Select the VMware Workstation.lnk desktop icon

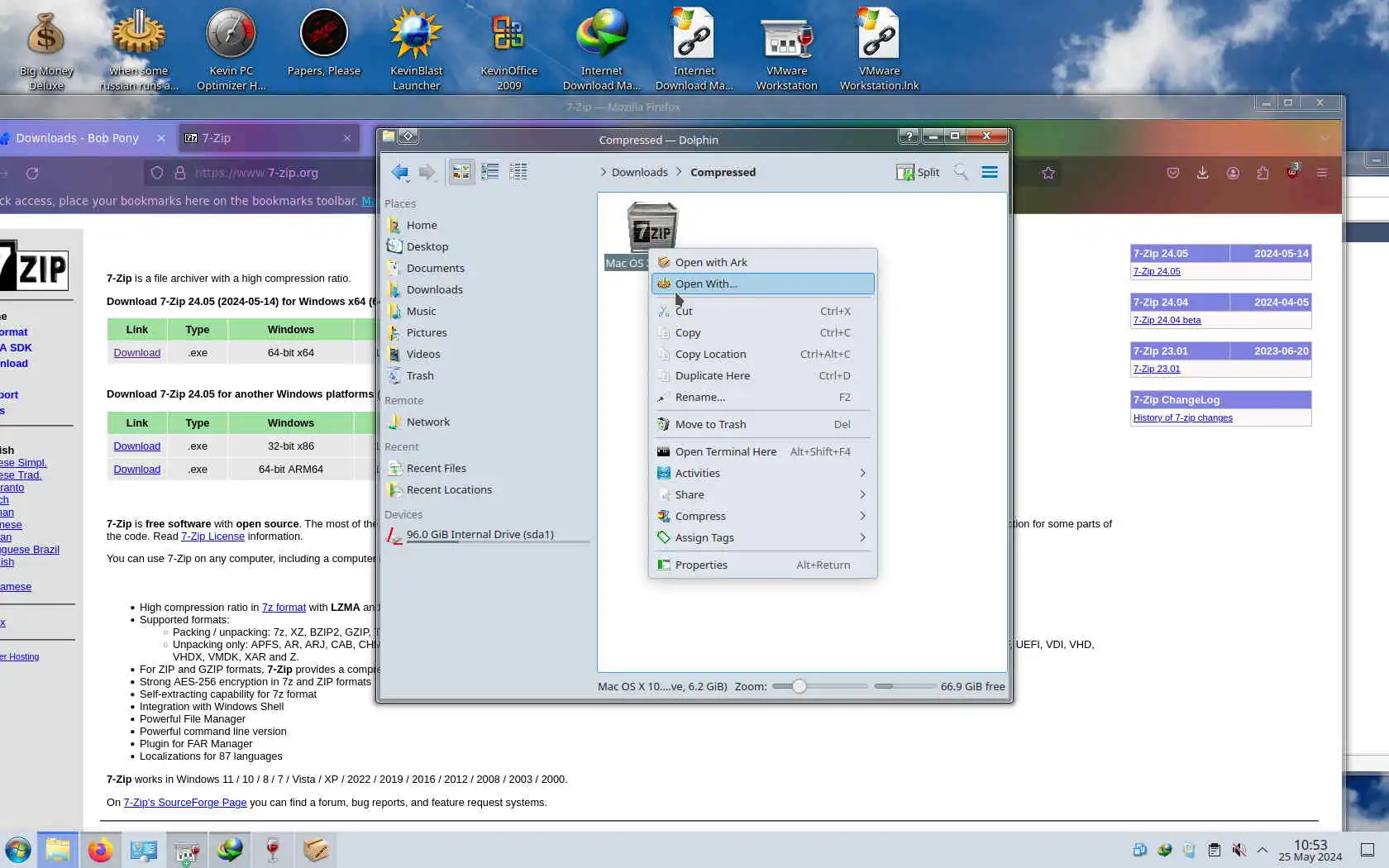(880, 50)
